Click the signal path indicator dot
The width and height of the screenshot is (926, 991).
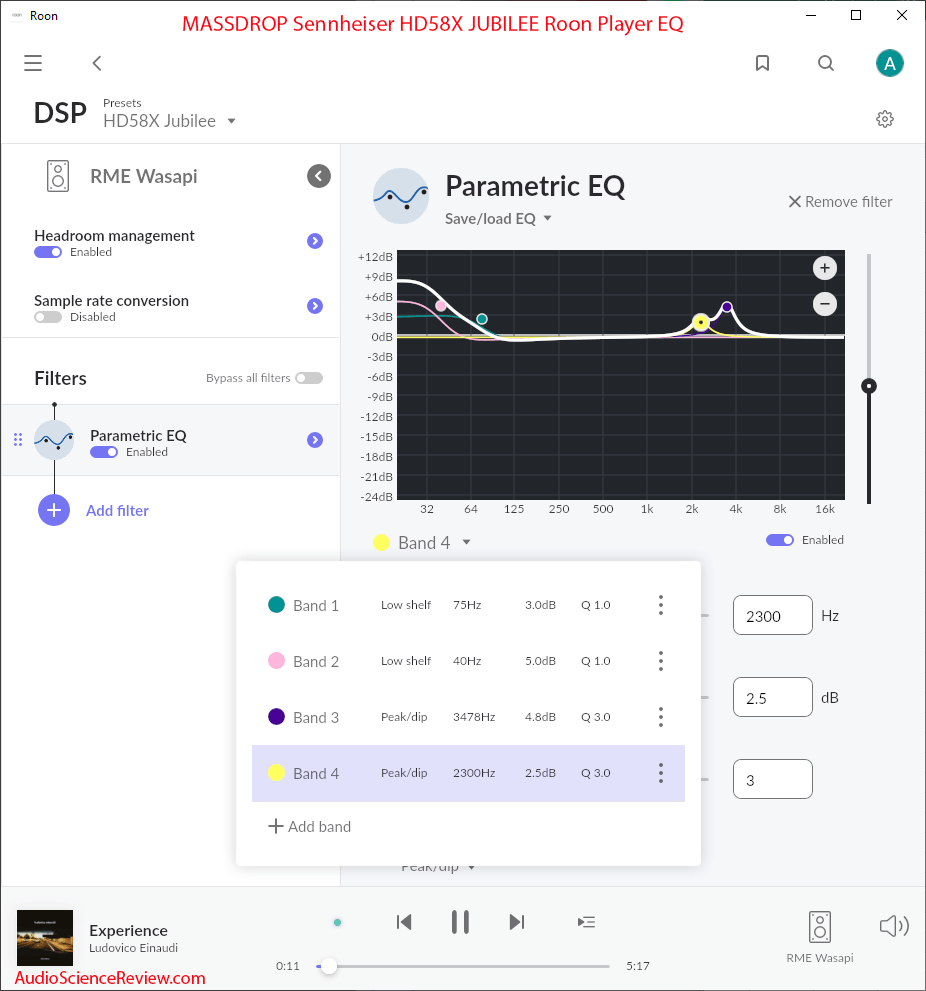338,922
